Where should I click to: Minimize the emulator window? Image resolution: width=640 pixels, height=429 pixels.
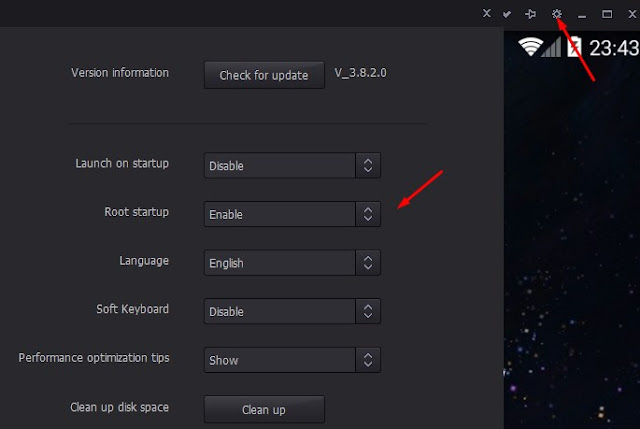[x=582, y=16]
